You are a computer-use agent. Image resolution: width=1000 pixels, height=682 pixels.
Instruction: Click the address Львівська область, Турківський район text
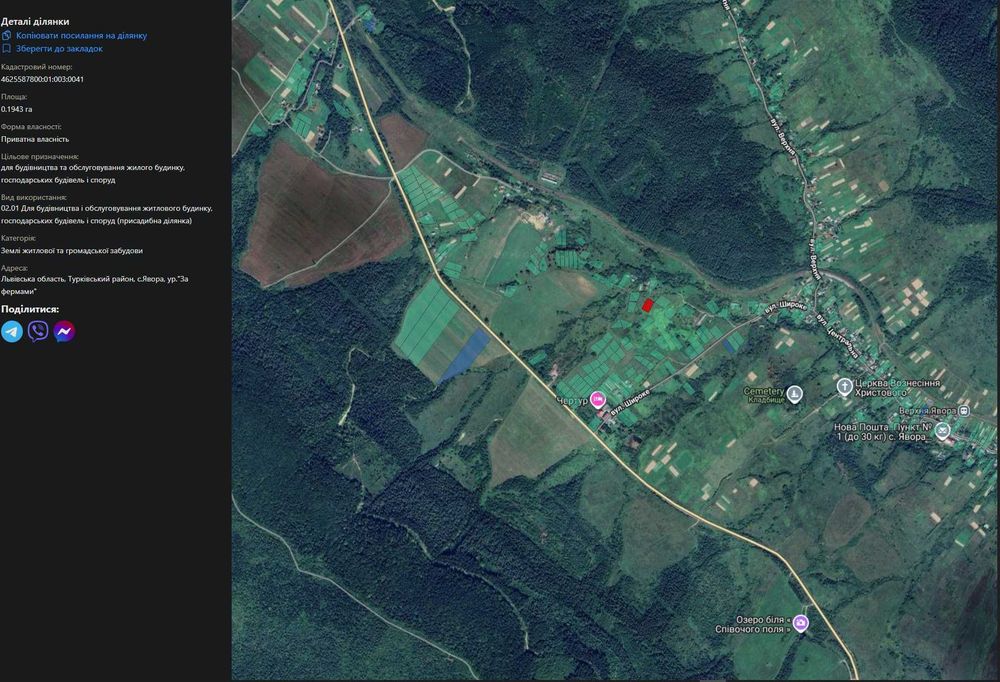[x=94, y=285]
